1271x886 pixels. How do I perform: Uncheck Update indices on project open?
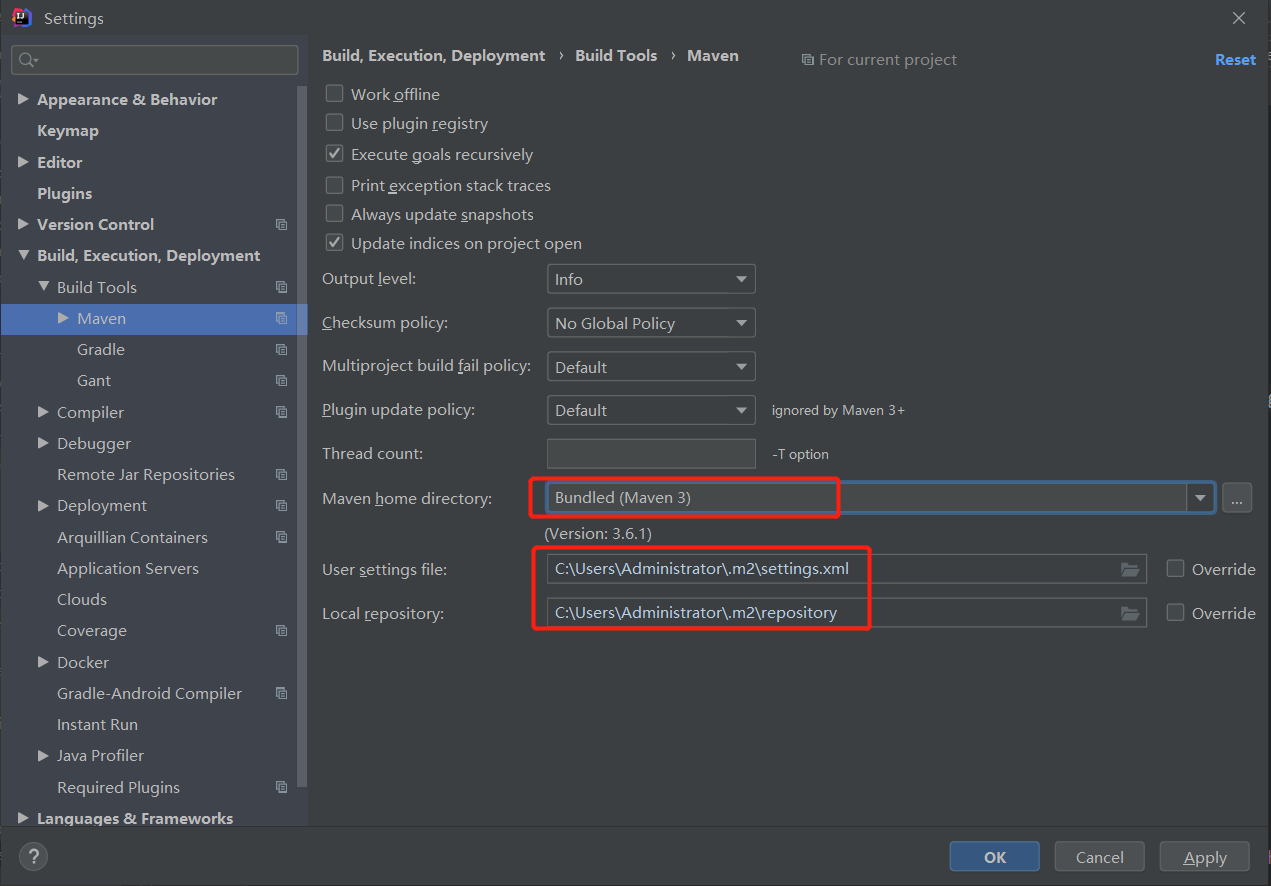pos(334,243)
